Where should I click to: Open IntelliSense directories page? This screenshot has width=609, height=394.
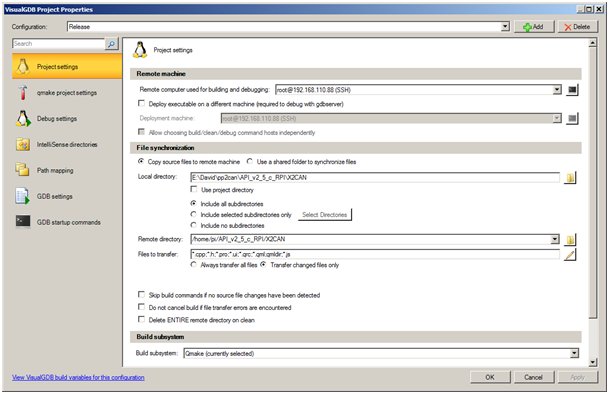pyautogui.click(x=67, y=145)
